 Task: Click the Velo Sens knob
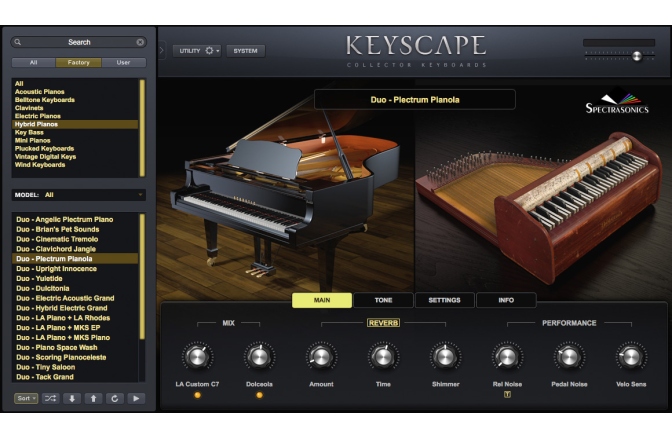[631, 356]
